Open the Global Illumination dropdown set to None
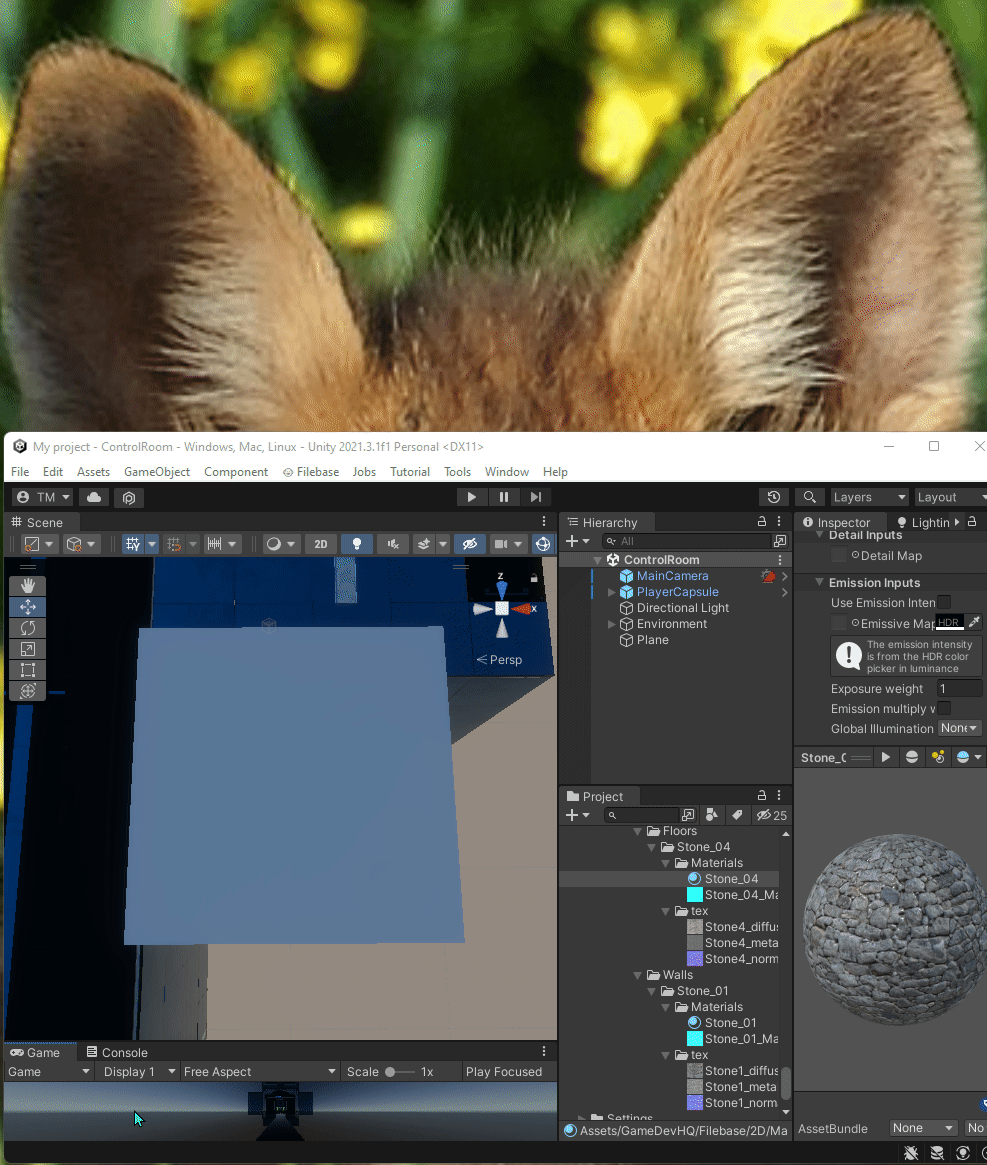The height and width of the screenshot is (1165, 987). tap(959, 728)
